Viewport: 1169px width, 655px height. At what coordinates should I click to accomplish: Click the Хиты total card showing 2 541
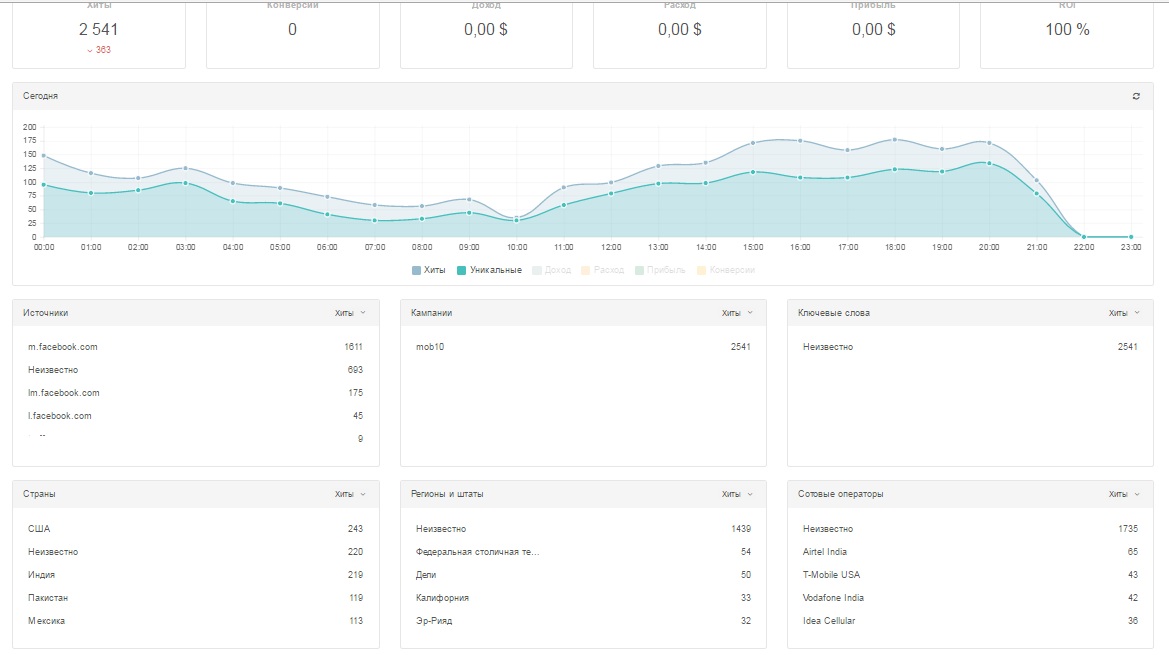click(x=98, y=35)
